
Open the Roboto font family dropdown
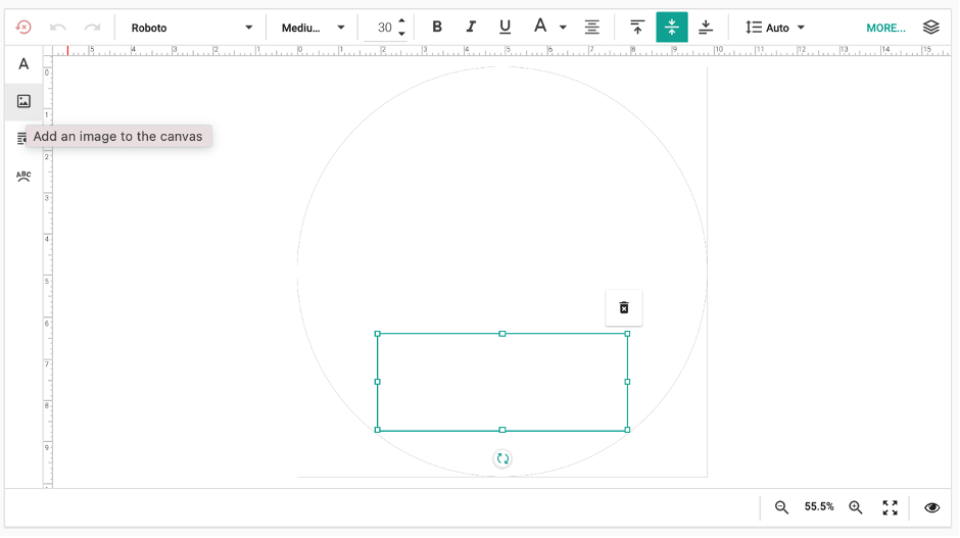(x=192, y=28)
